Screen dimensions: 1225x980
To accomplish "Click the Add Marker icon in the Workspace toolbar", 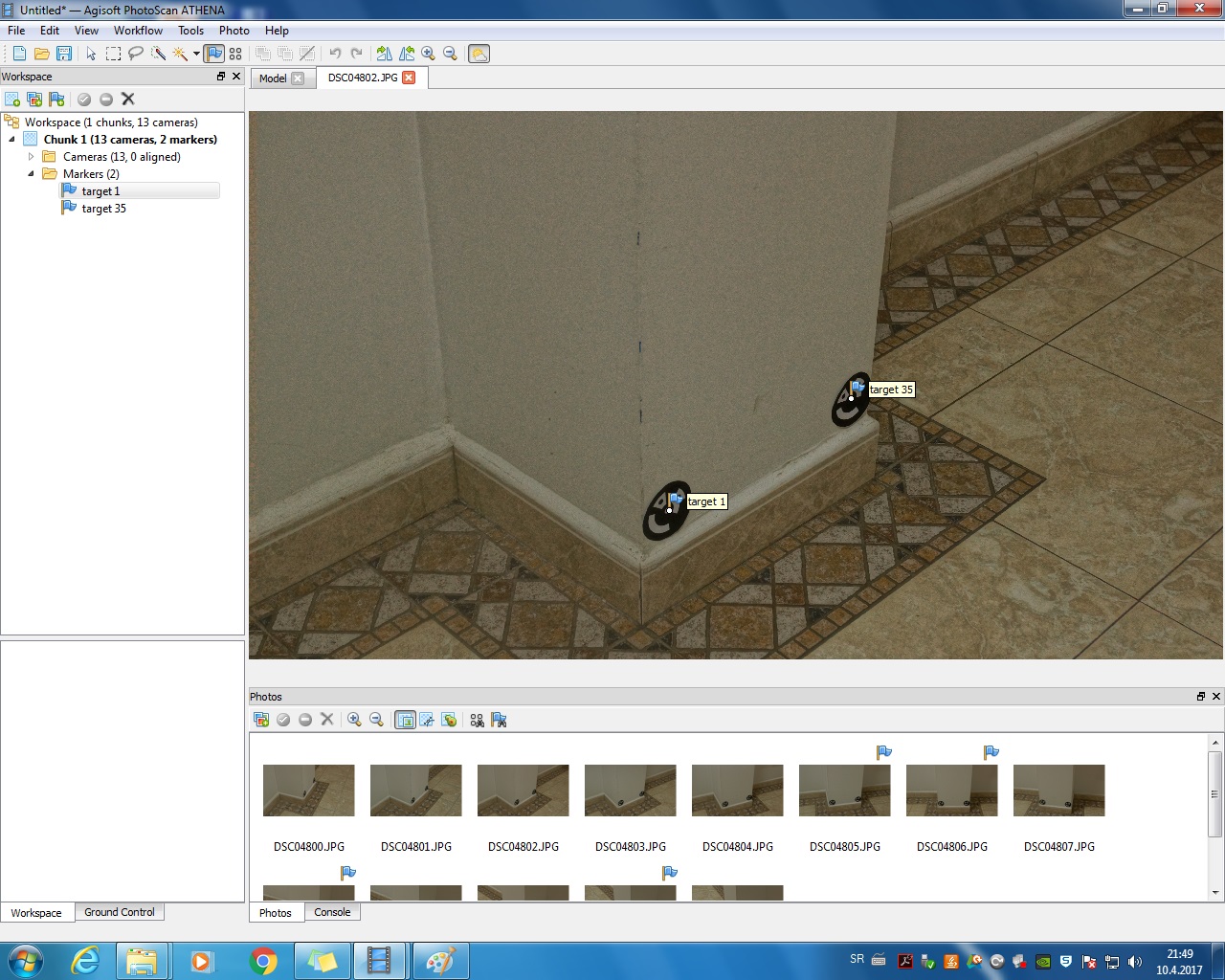I will tap(56, 100).
